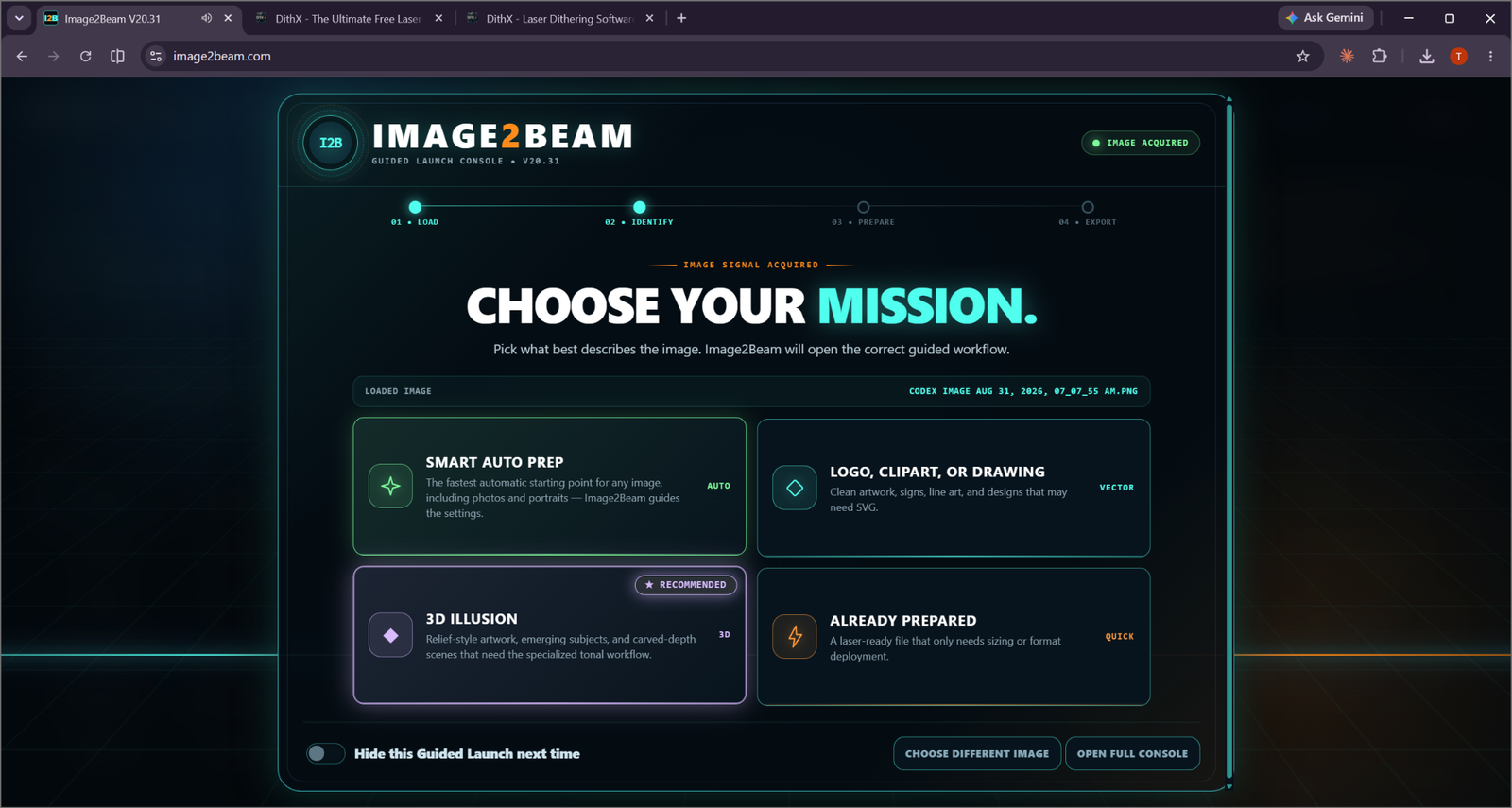Choose the Smart Auto Prep mission card
The image size is (1512, 808).
click(549, 486)
